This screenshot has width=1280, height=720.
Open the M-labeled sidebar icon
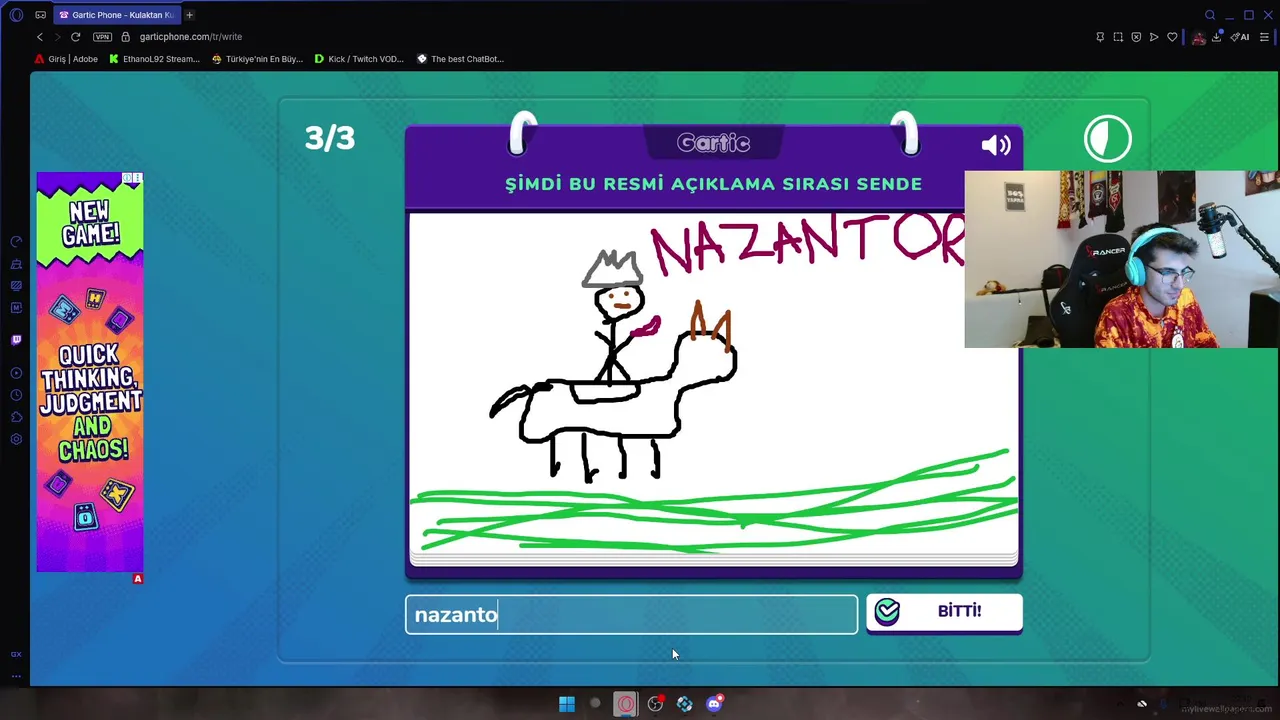[x=16, y=308]
